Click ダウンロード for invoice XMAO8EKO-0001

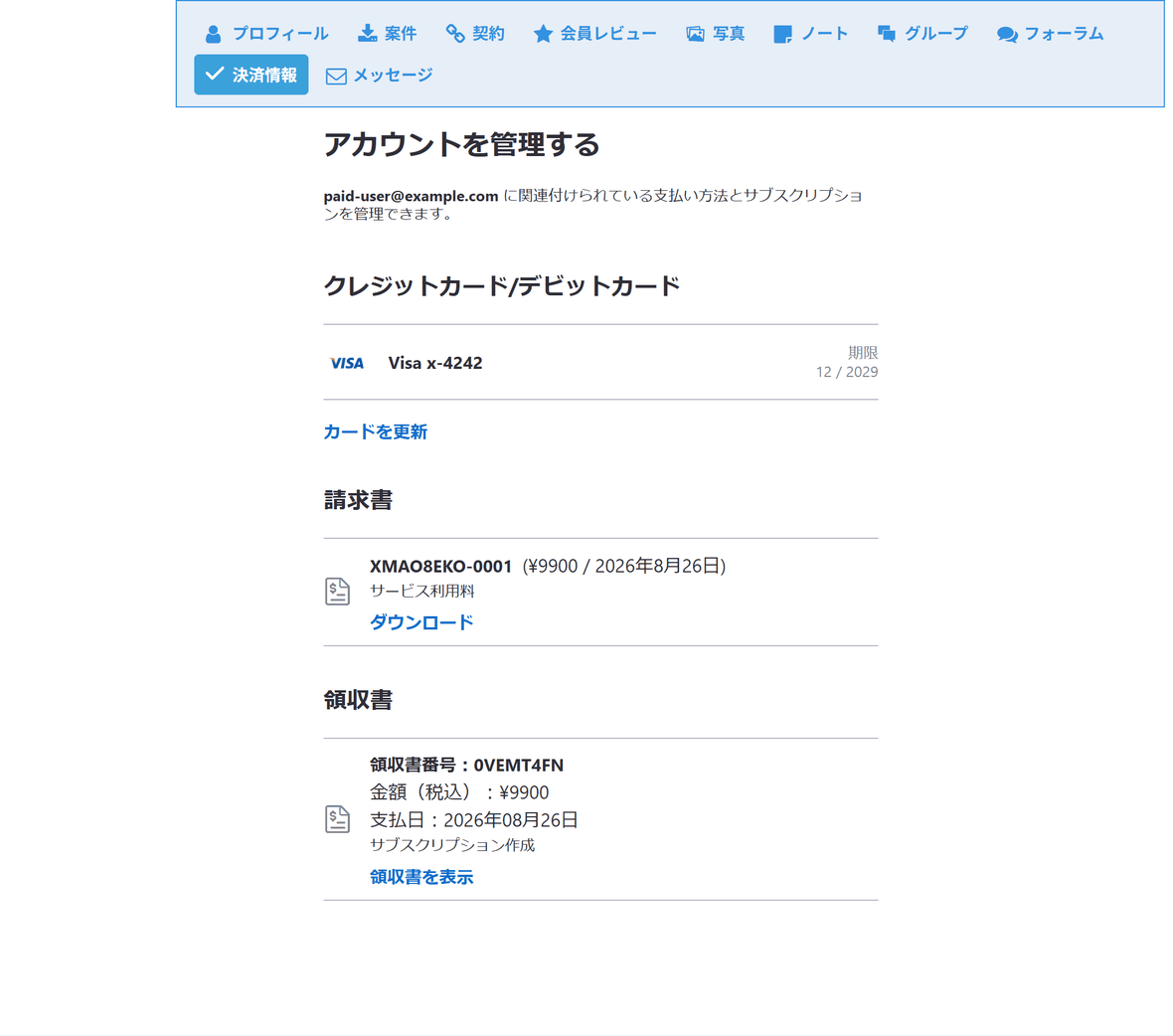pyautogui.click(x=421, y=622)
